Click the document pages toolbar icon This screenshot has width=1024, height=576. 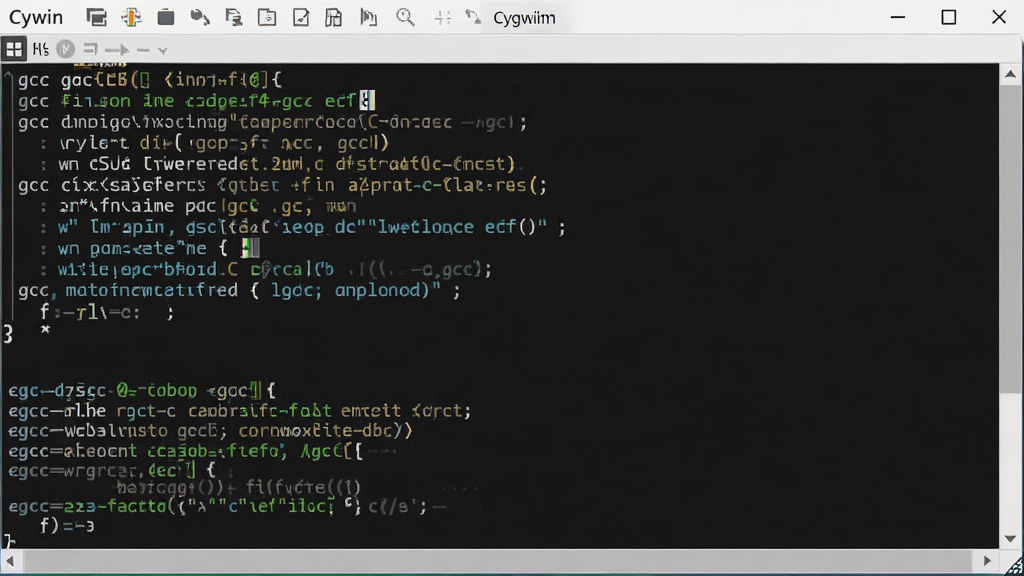334,18
